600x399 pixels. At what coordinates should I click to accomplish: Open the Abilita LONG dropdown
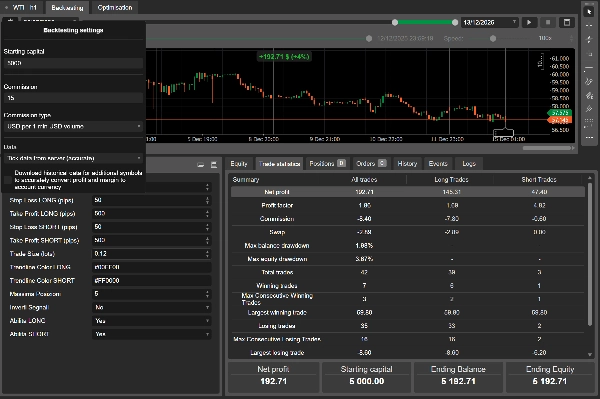pos(152,321)
